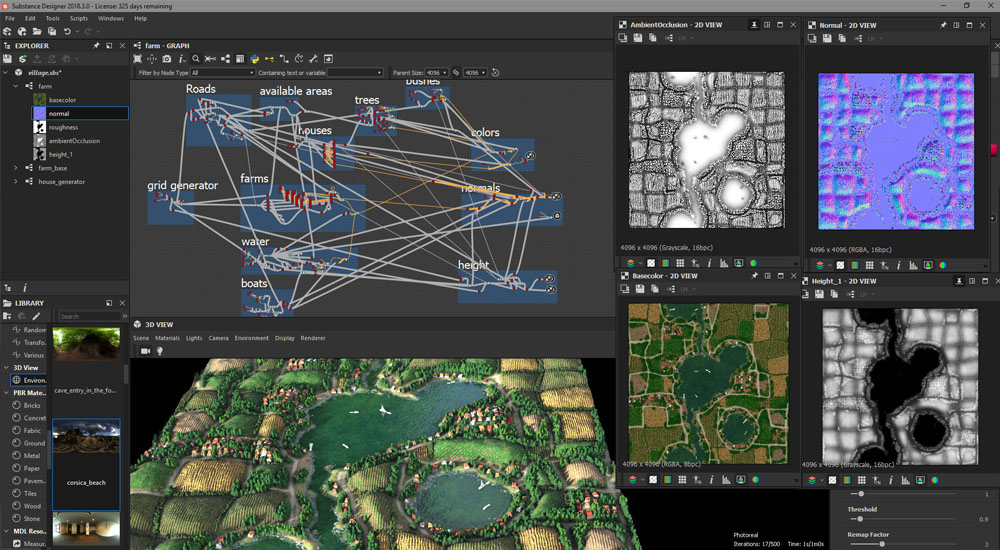1000x550 pixels.
Task: Open the Filter by Node Type dropdown
Action: [x=222, y=73]
